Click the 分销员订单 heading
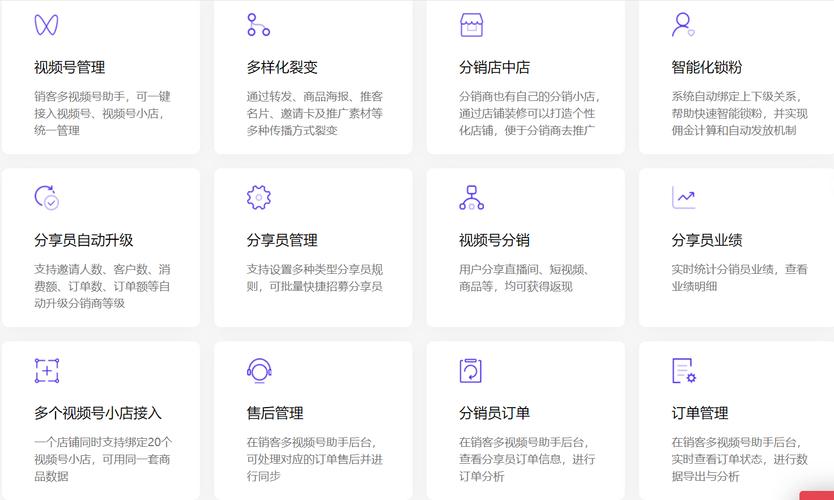 494,413
